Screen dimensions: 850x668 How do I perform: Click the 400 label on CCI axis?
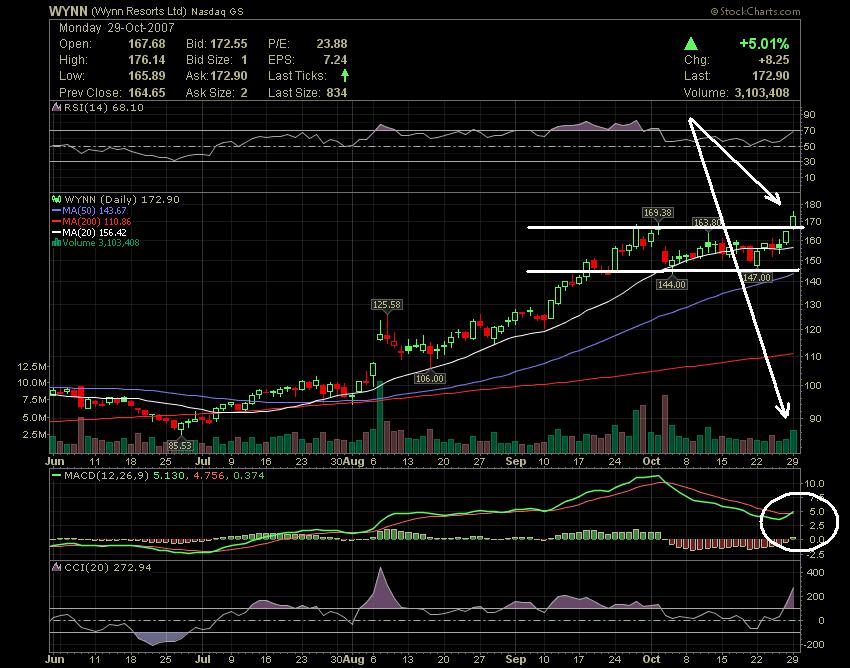point(815,573)
